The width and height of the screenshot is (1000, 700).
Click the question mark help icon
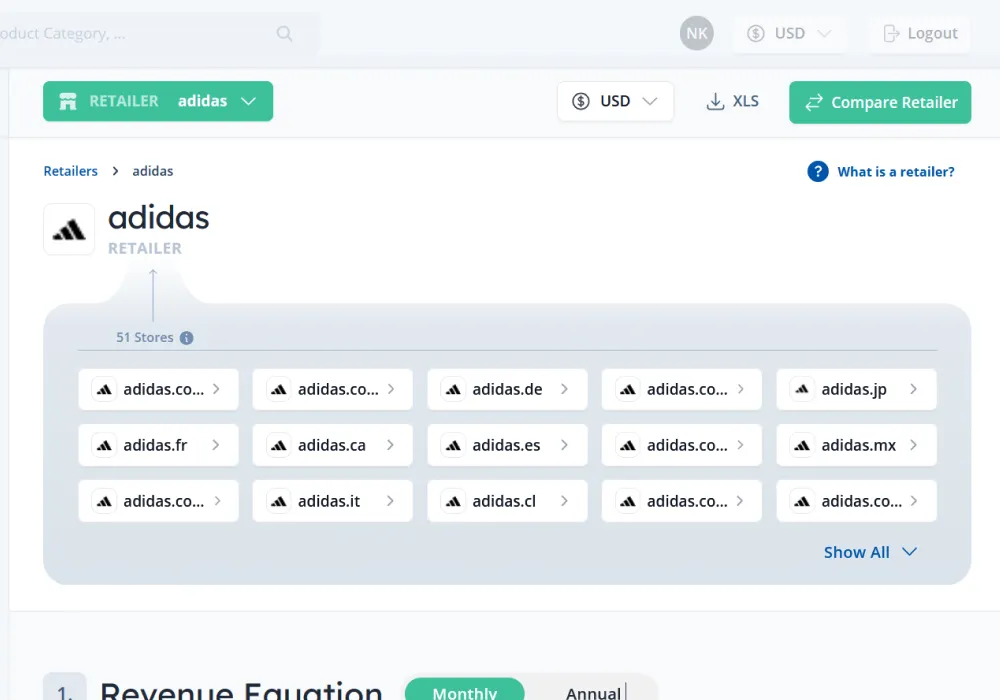(x=818, y=172)
